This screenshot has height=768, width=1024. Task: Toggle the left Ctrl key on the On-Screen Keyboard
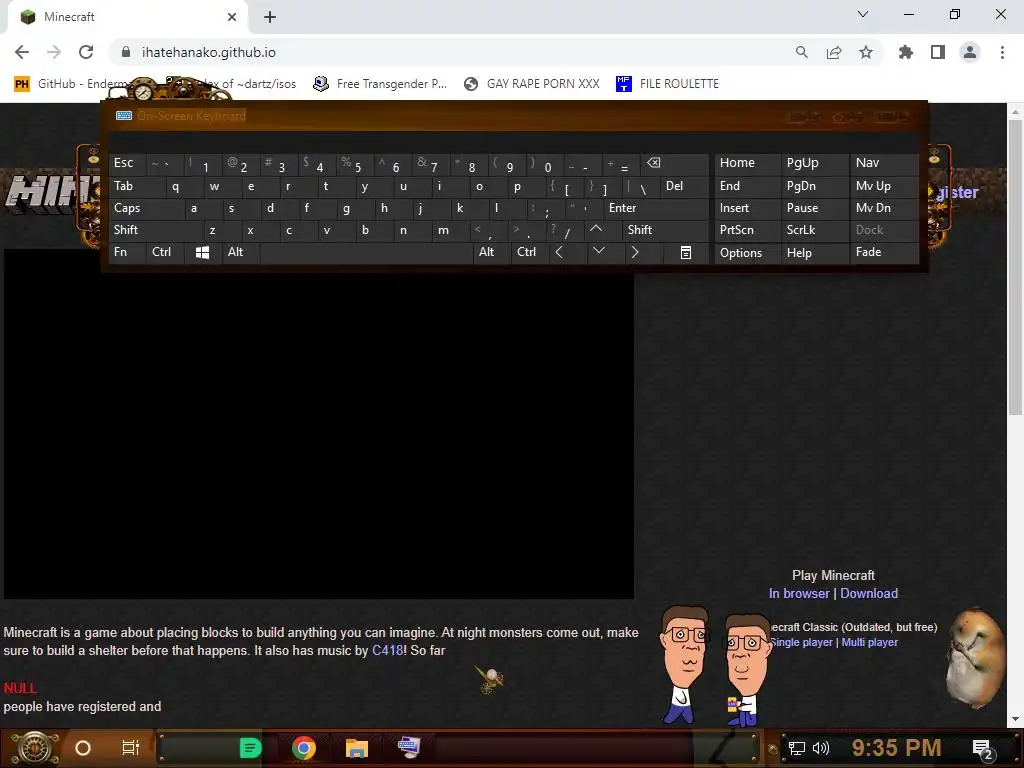166,253
